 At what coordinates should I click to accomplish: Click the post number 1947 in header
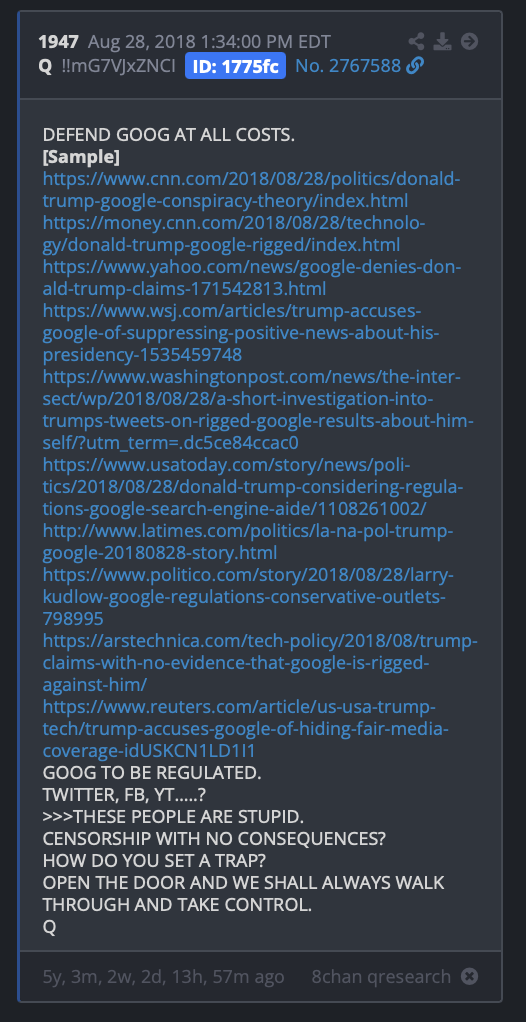tap(59, 42)
